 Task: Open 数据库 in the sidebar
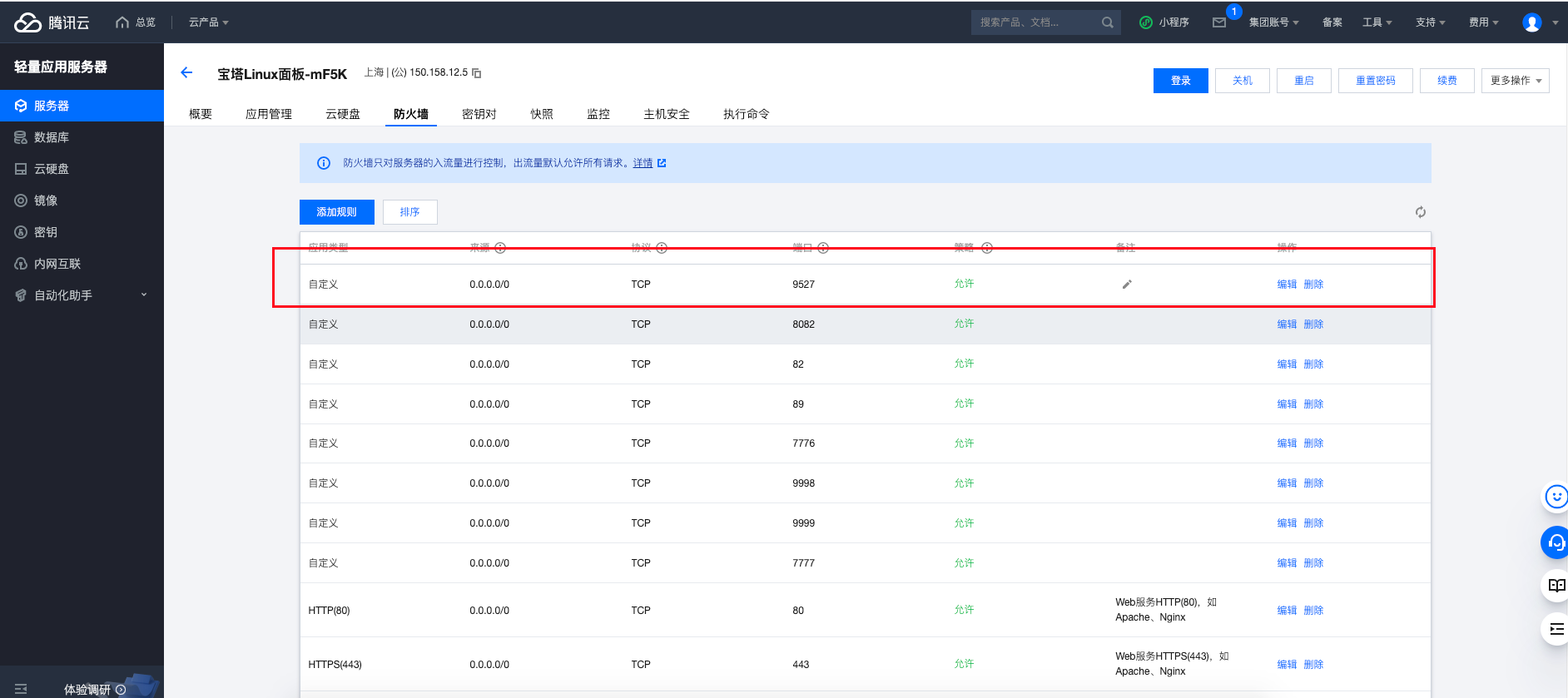point(82,137)
